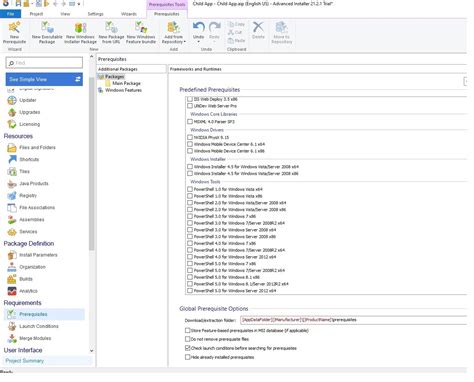Click the Prerequisites Tools contextual tab
The height and width of the screenshot is (382, 474).
pos(167,4)
